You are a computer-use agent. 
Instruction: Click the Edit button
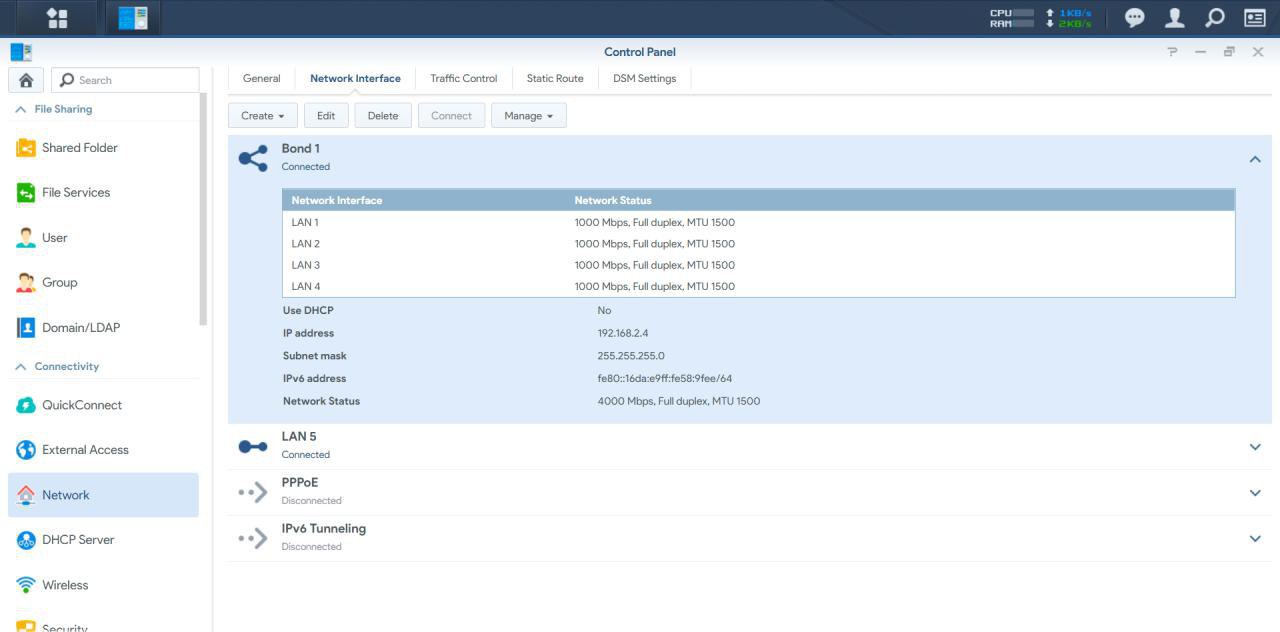[326, 116]
